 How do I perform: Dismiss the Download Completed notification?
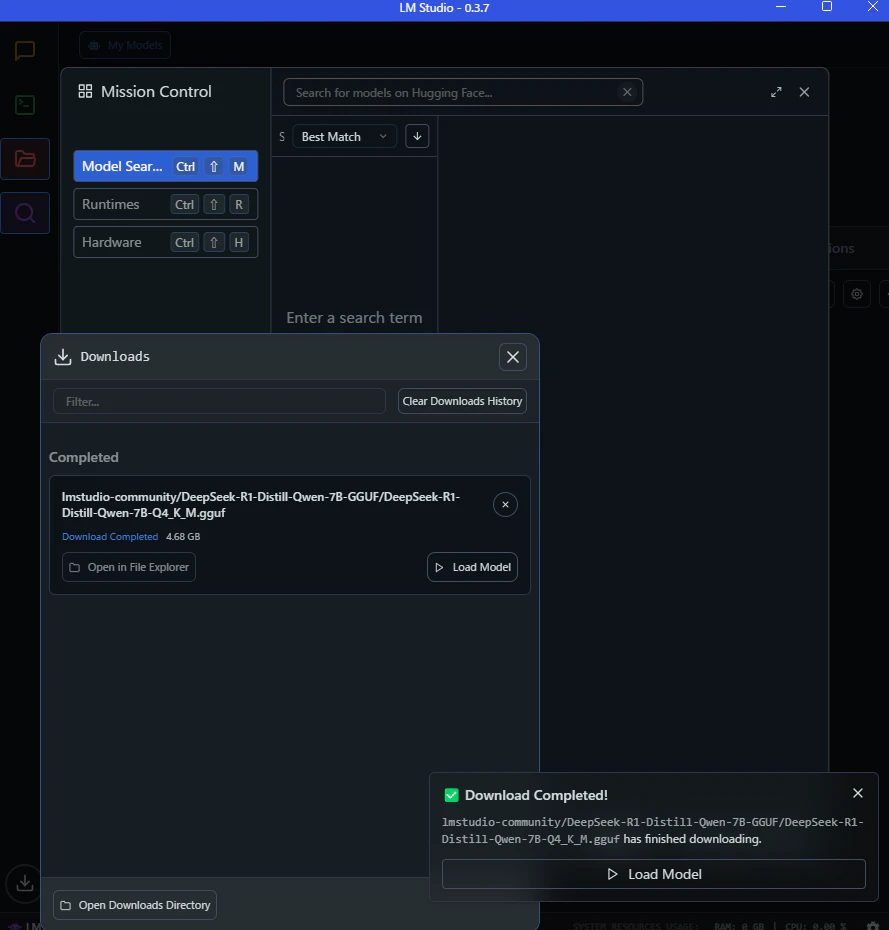click(858, 793)
